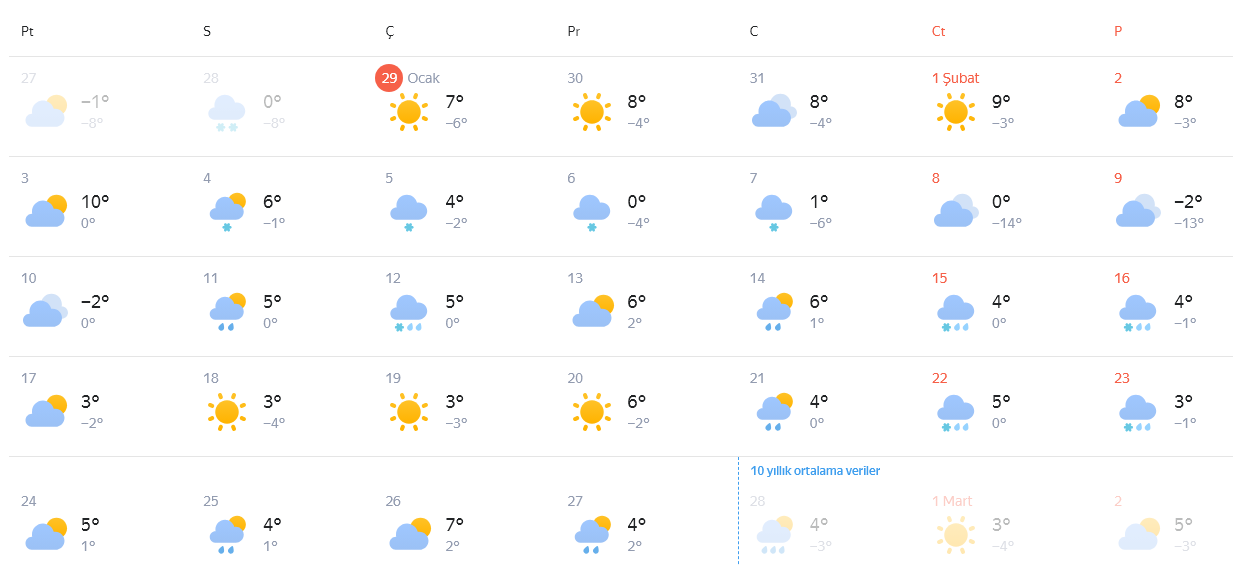Click the partly cloudy icon on day 24
Image resolution: width=1233 pixels, height=566 pixels.
[x=45, y=535]
